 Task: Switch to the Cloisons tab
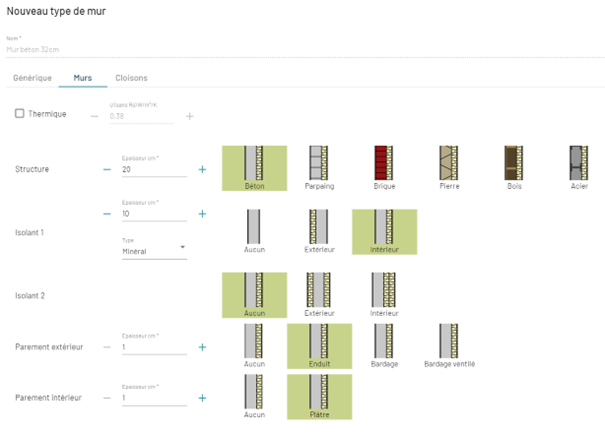pyautogui.click(x=131, y=78)
